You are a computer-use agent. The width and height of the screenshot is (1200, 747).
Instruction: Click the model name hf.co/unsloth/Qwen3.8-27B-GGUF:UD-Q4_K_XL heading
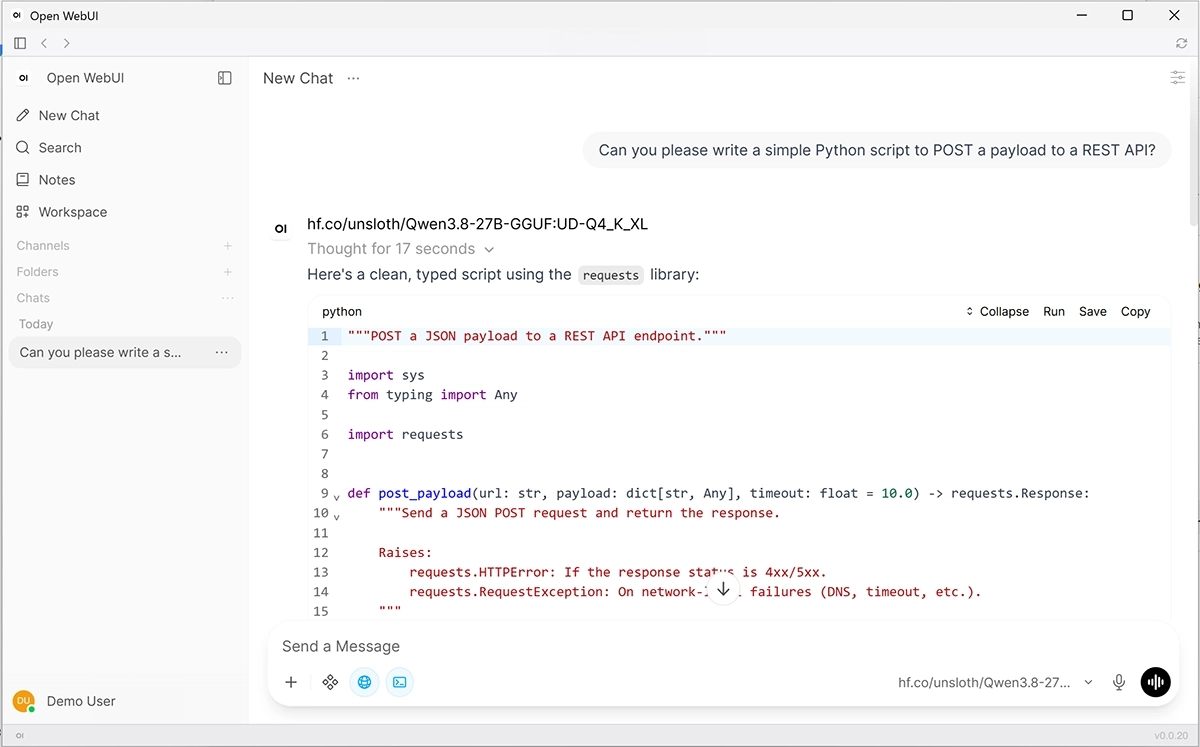coord(477,224)
